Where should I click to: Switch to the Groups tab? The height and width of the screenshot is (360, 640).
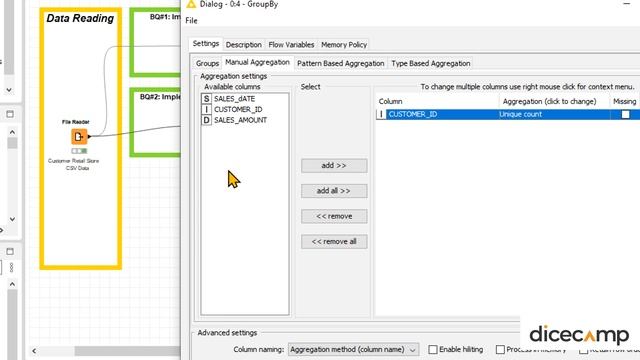click(207, 64)
